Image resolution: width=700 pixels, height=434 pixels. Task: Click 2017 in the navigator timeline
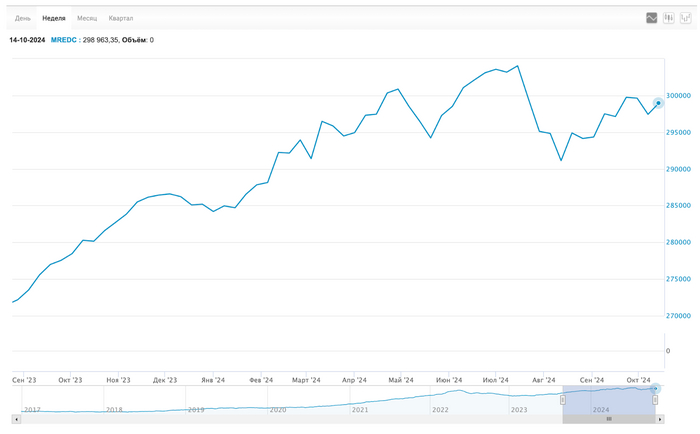(32, 410)
